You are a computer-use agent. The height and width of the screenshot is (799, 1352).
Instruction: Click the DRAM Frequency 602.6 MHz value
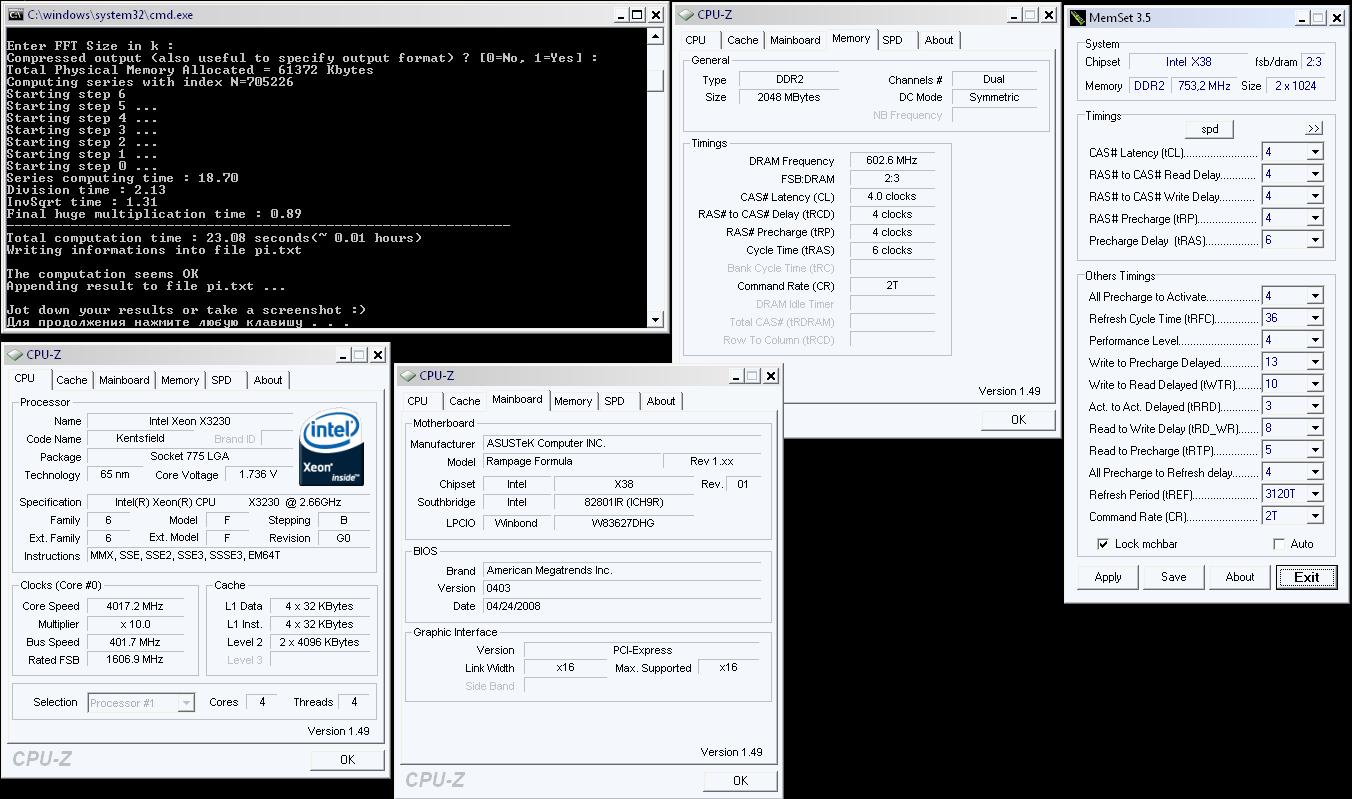tap(892, 160)
